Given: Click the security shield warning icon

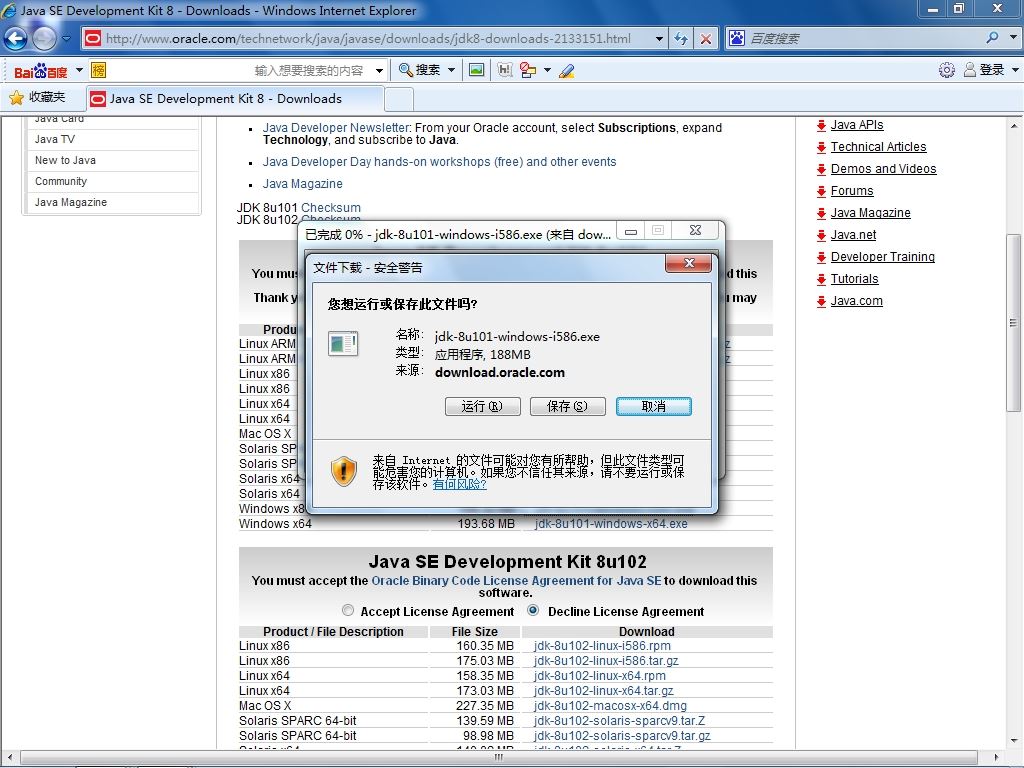Looking at the screenshot, I should pyautogui.click(x=344, y=471).
